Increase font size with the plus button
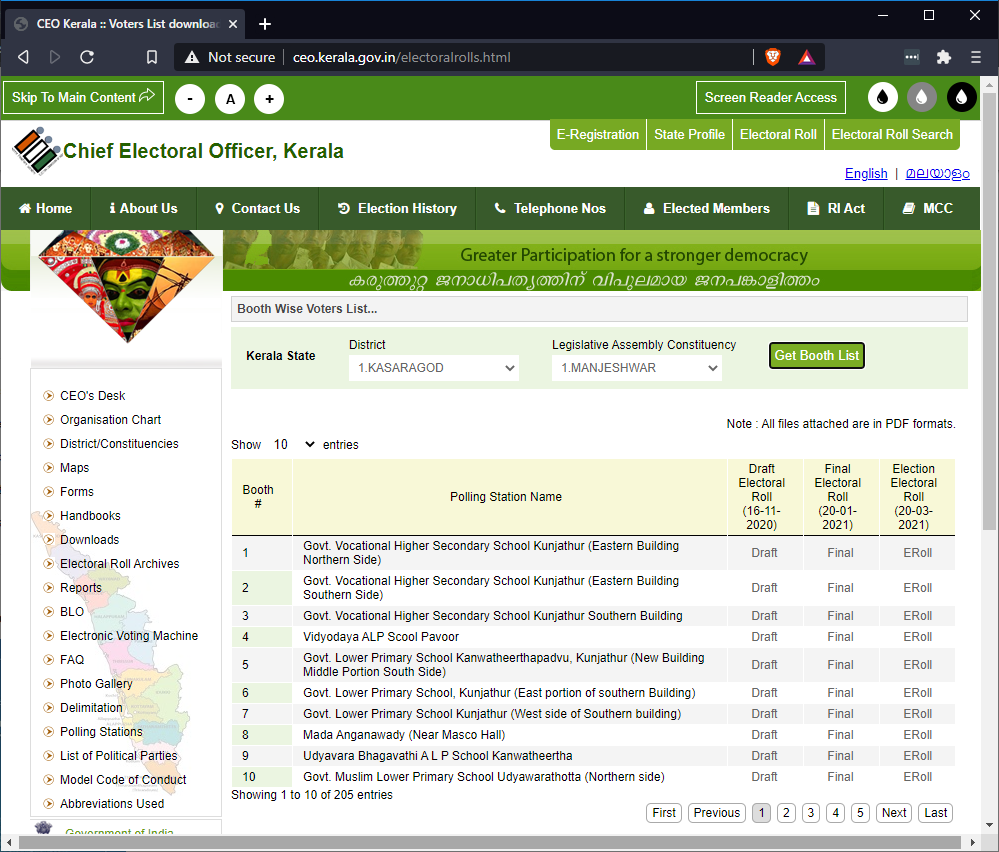Screen dimensions: 999x852 coord(268,98)
